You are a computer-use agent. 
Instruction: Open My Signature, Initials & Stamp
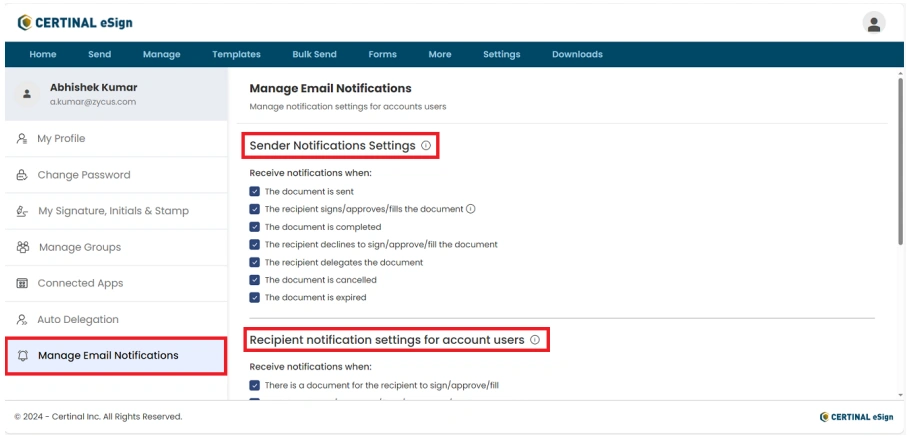click(116, 211)
